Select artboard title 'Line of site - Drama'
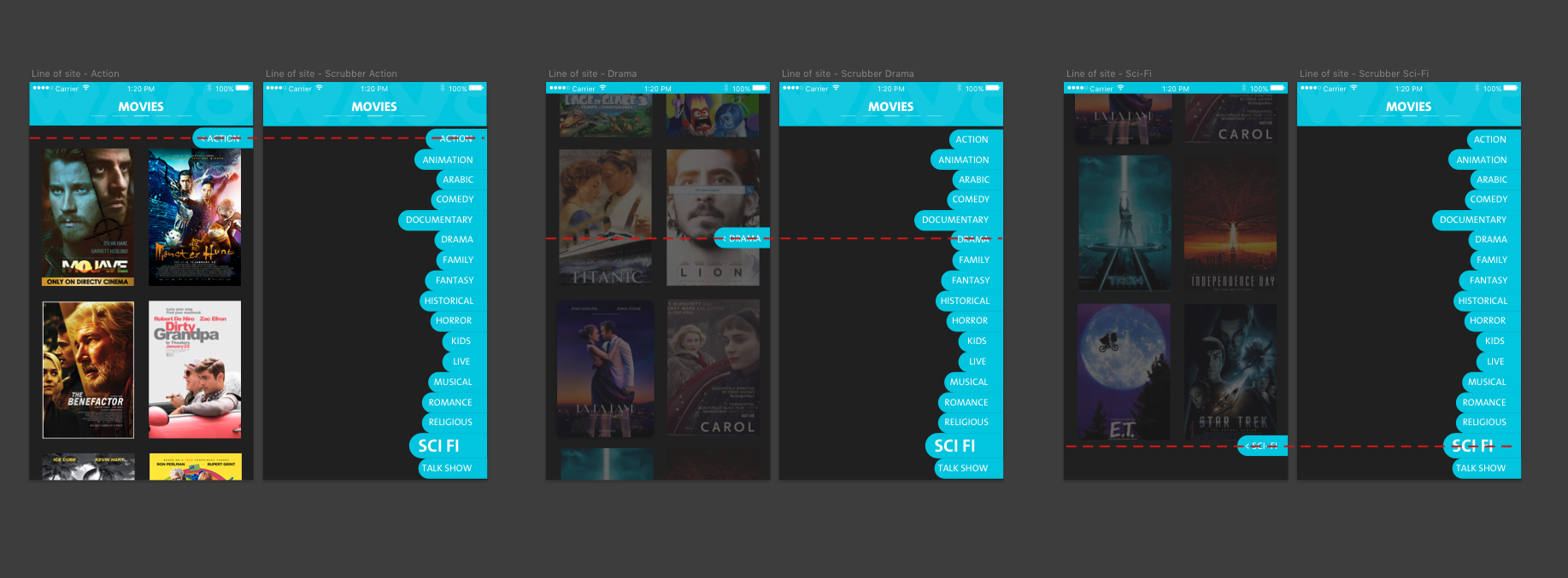 (592, 73)
